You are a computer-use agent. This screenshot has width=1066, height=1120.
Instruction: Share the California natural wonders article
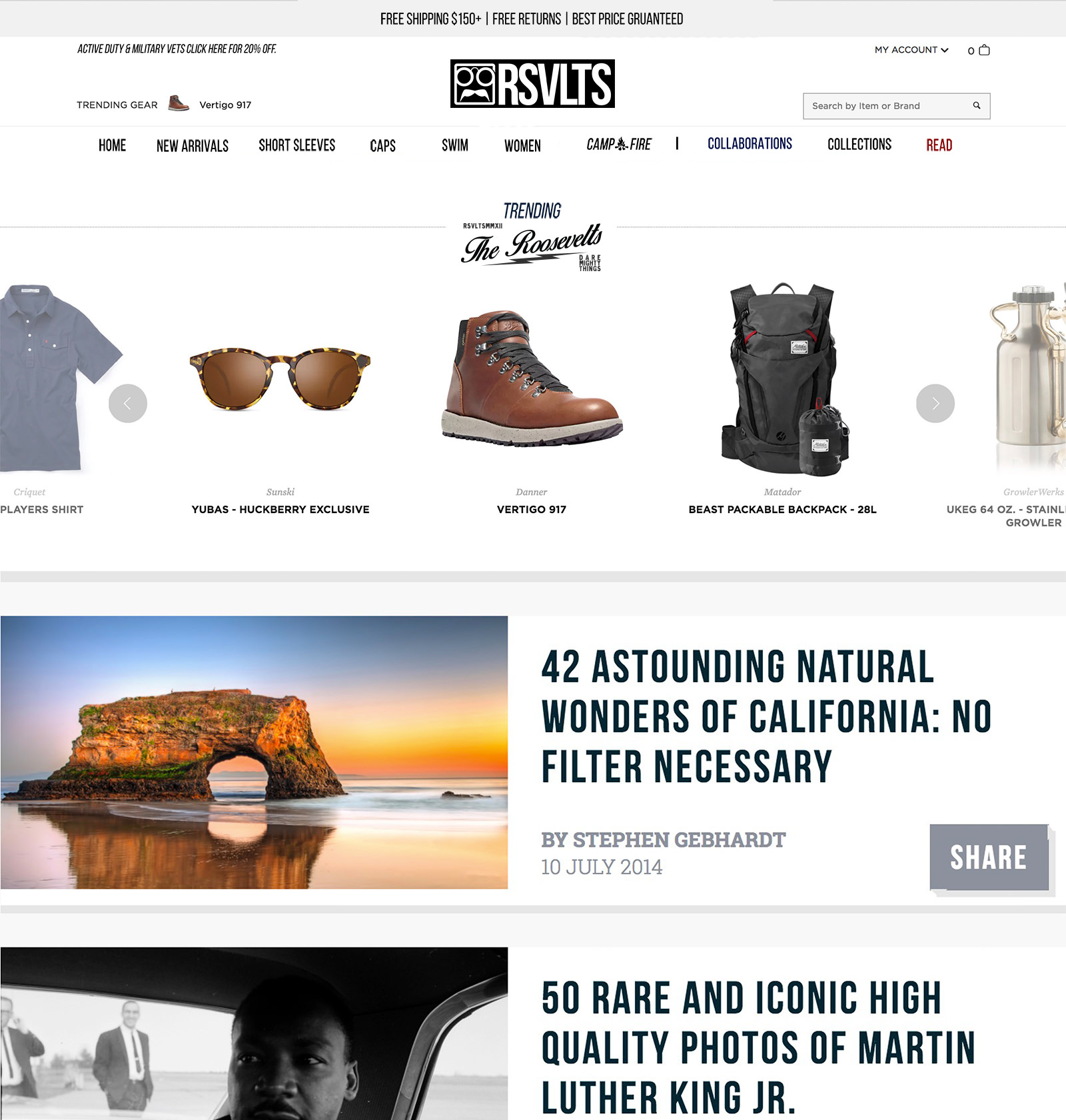[x=989, y=857]
